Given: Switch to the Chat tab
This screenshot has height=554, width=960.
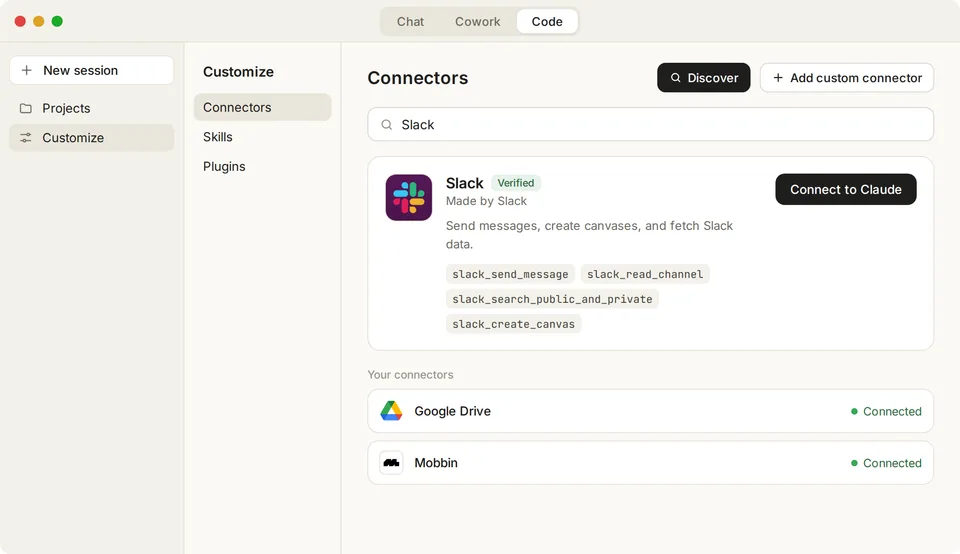Looking at the screenshot, I should click(x=410, y=21).
